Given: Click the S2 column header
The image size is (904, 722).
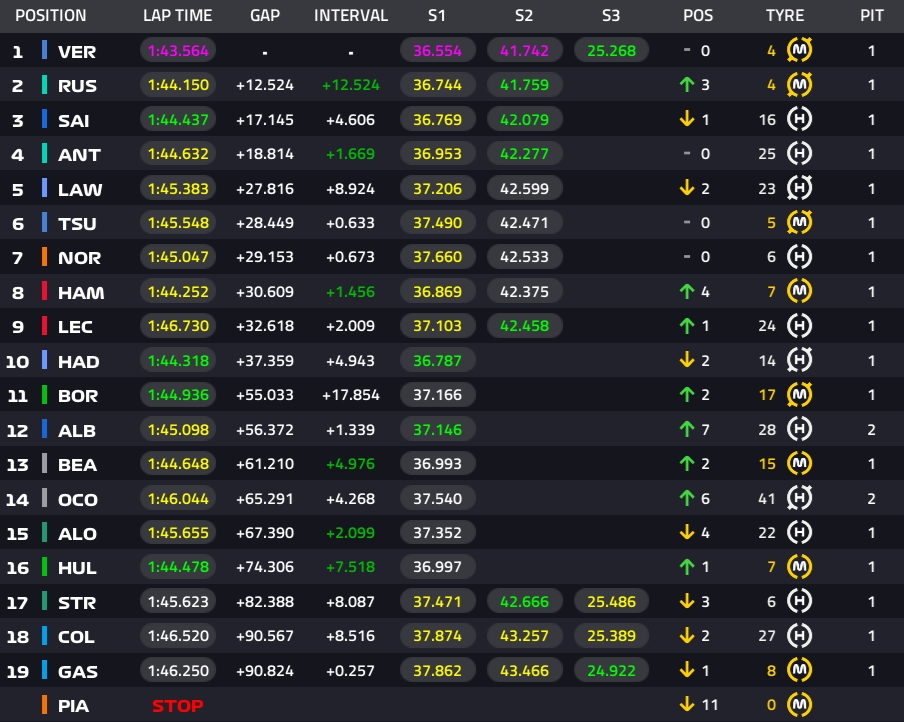Looking at the screenshot, I should tap(524, 16).
